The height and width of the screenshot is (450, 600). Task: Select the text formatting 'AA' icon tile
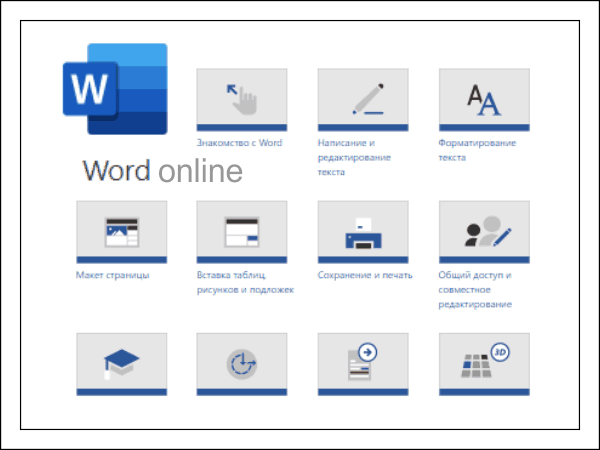click(484, 99)
